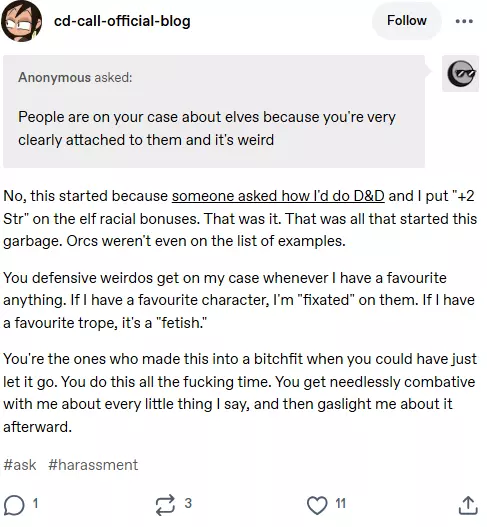Image resolution: width=487 pixels, height=527 pixels.
Task: Click the anonymous sunglasses avatar icon
Action: [x=461, y=74]
